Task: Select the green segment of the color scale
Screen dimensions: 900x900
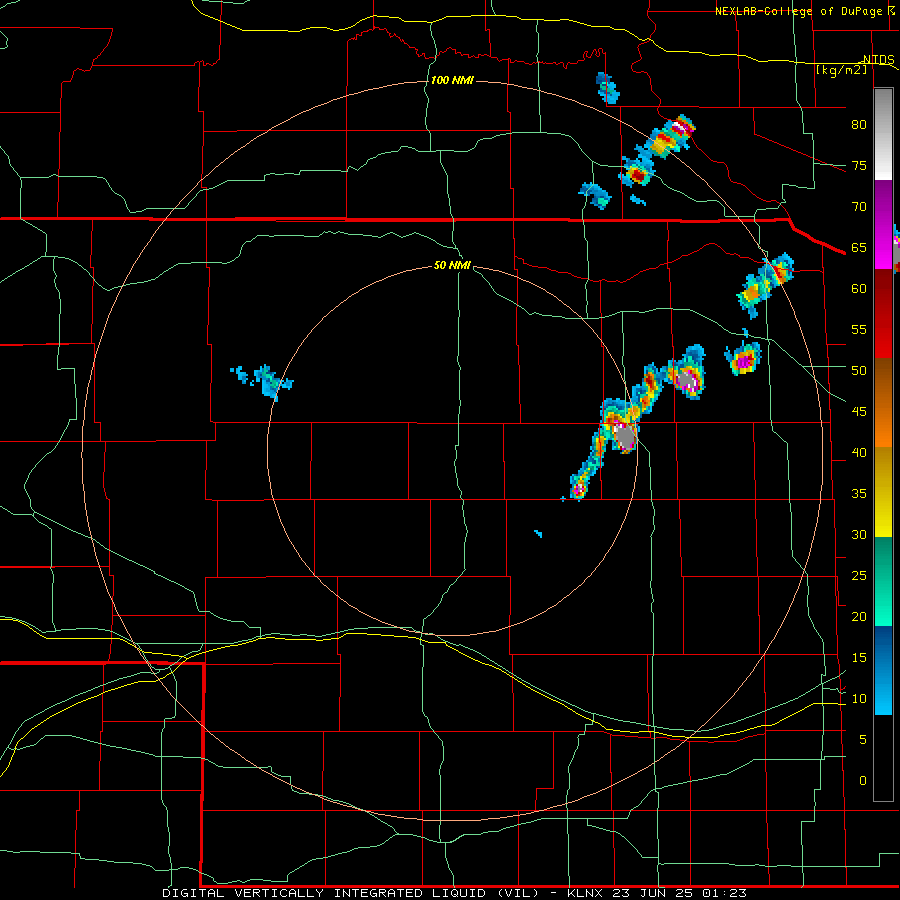Action: (x=883, y=581)
